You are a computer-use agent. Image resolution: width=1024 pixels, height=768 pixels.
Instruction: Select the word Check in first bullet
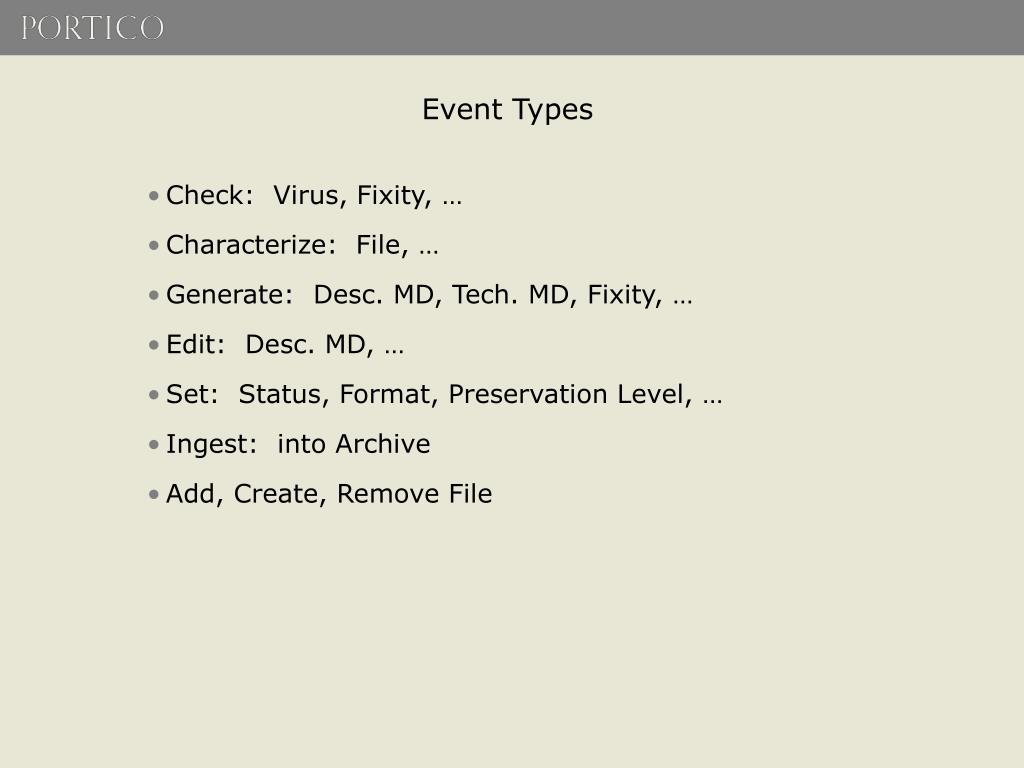(206, 195)
